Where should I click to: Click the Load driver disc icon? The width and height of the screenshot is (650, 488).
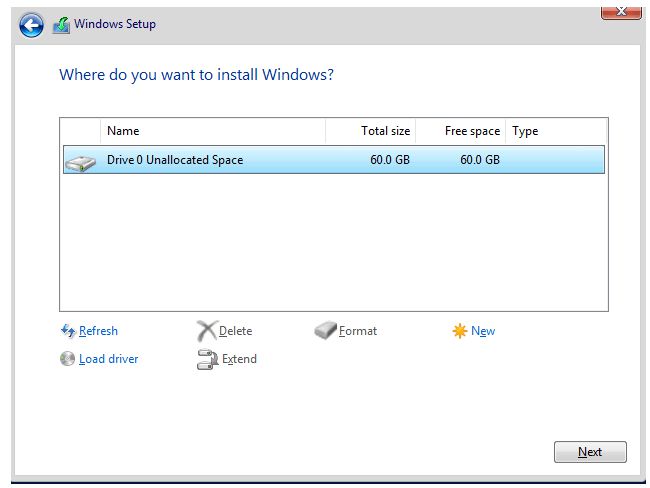[x=68, y=359]
